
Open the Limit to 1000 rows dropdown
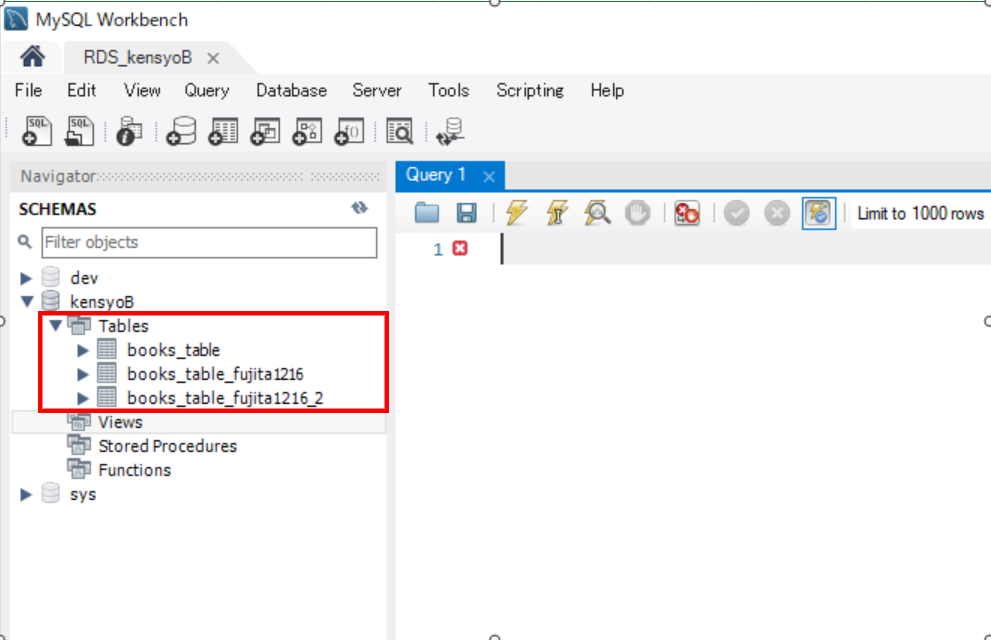[920, 214]
